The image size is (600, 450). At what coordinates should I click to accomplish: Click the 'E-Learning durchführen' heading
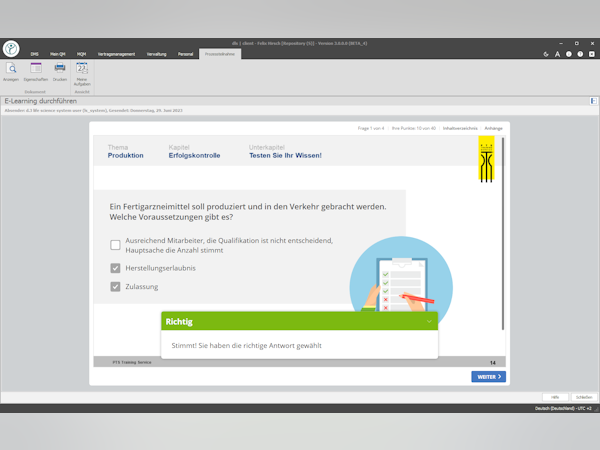pyautogui.click(x=41, y=101)
